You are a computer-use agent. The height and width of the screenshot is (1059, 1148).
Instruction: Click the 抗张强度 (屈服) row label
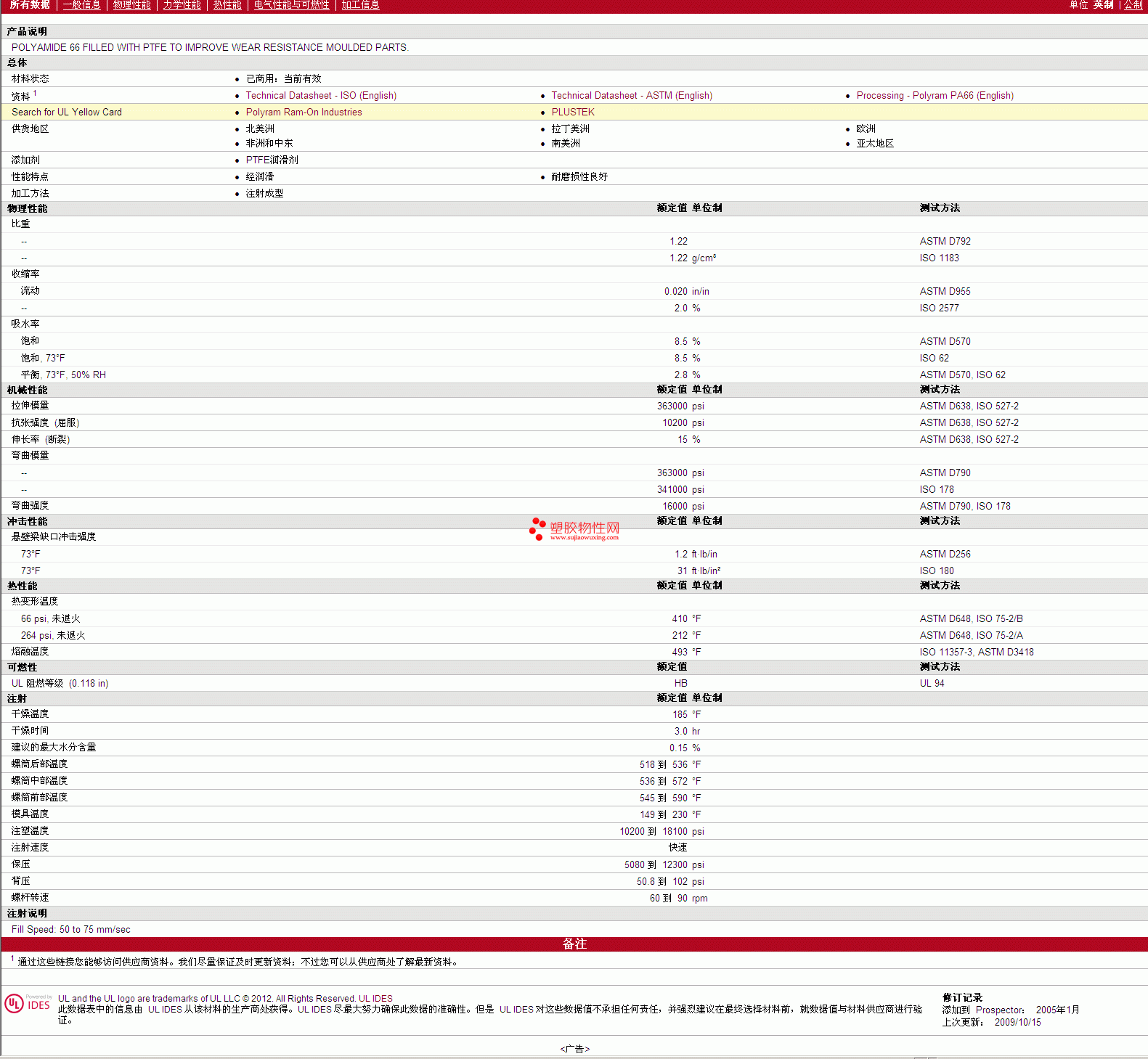[45, 423]
